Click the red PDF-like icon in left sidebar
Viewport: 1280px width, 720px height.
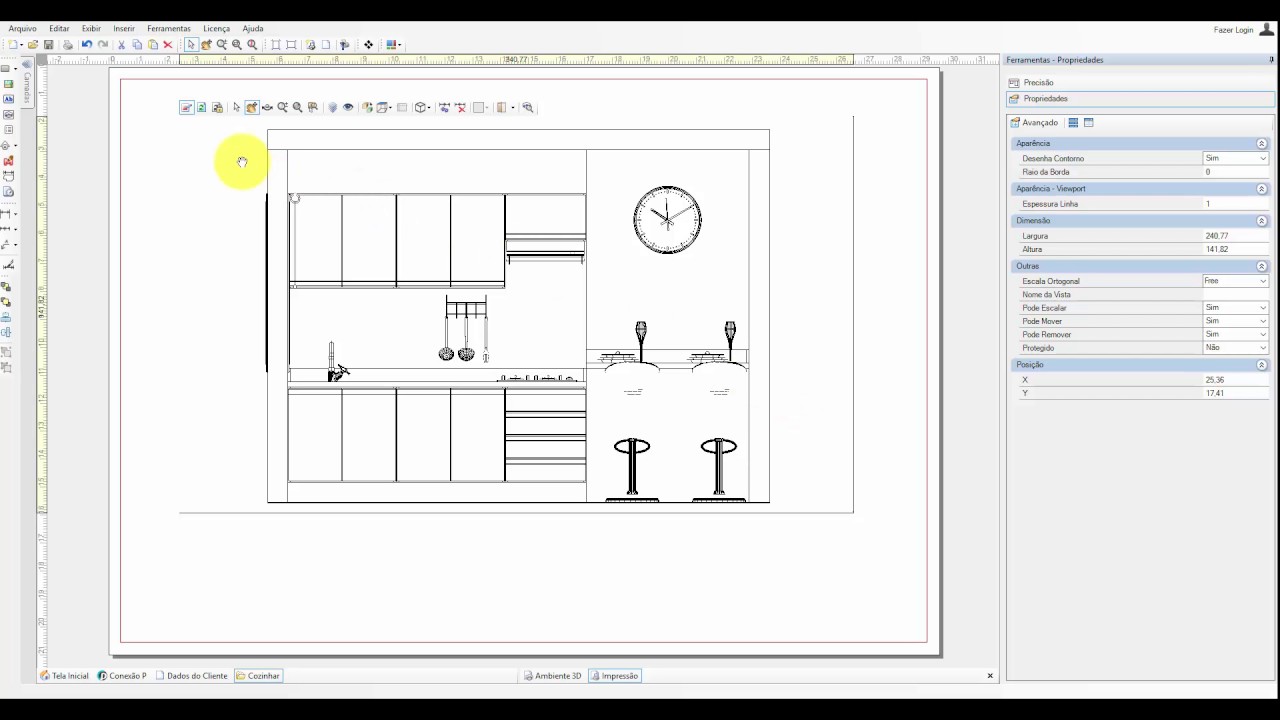[9, 161]
